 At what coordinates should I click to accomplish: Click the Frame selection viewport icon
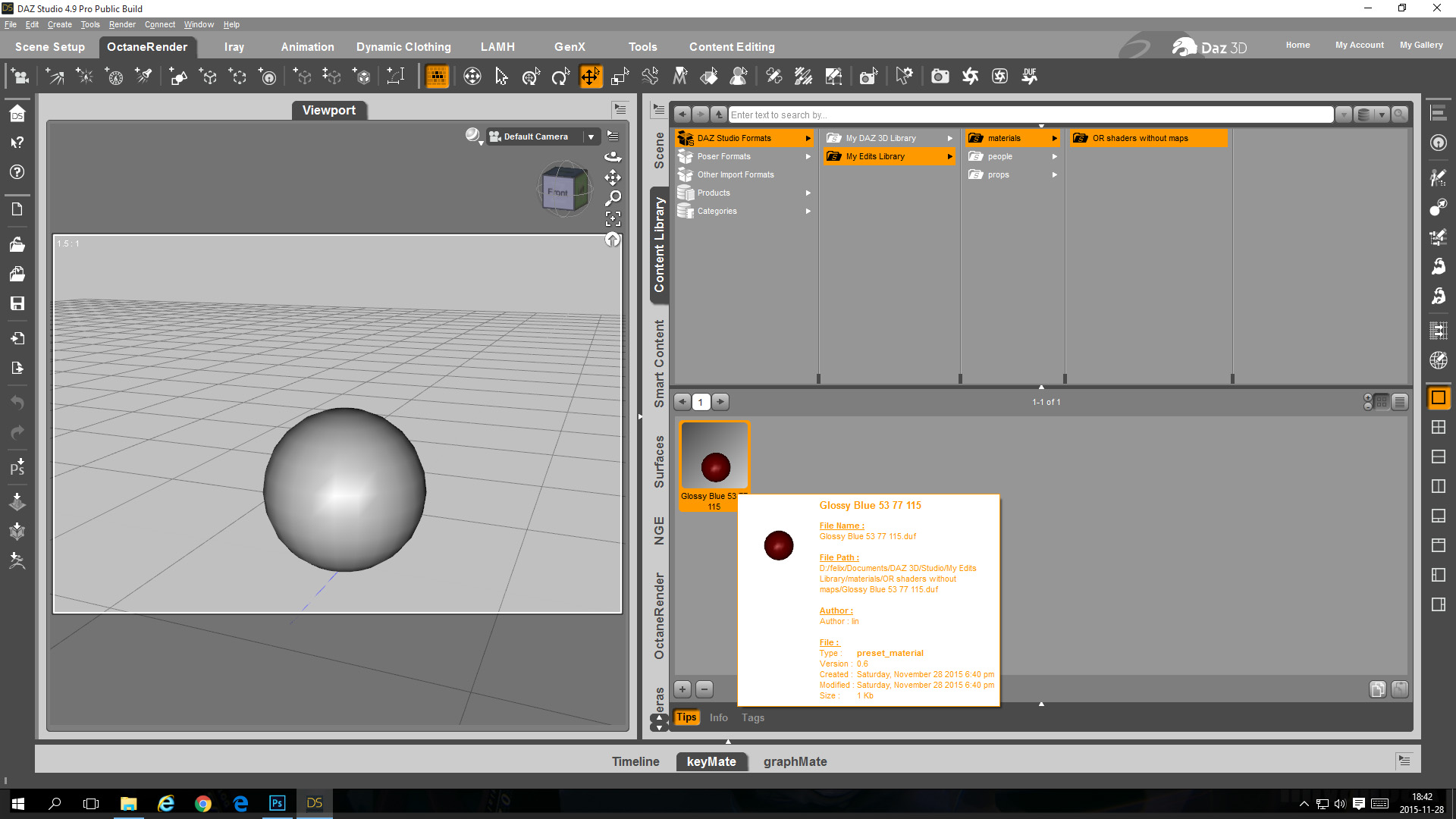(x=613, y=219)
